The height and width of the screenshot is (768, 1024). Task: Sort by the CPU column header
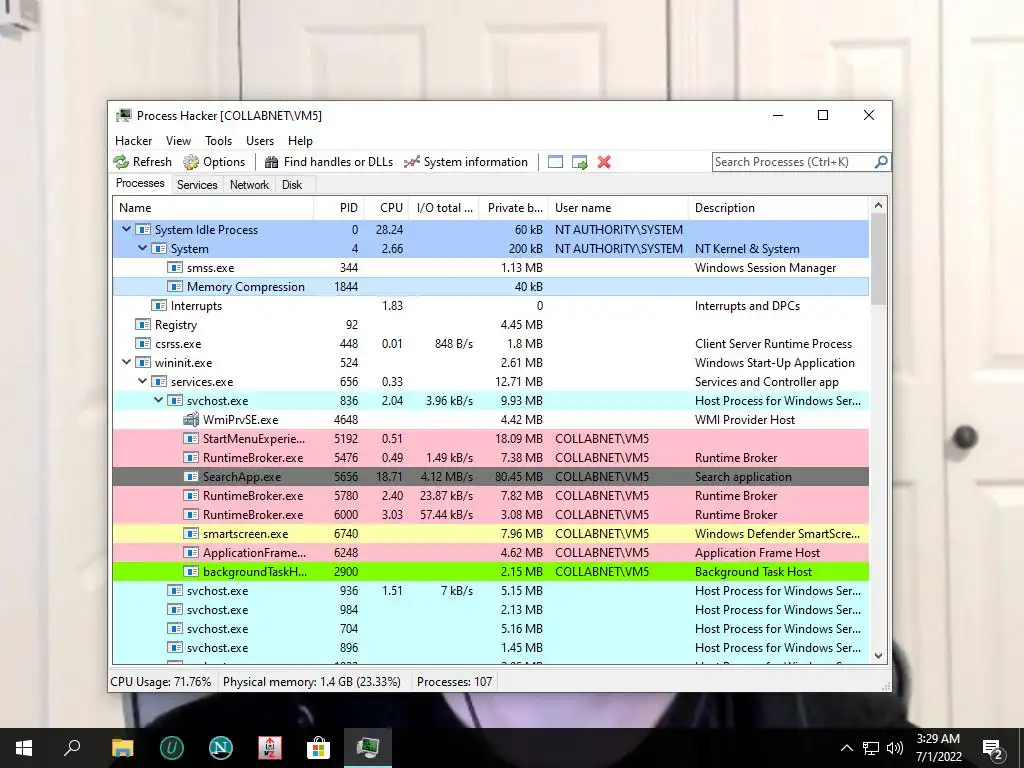point(386,208)
